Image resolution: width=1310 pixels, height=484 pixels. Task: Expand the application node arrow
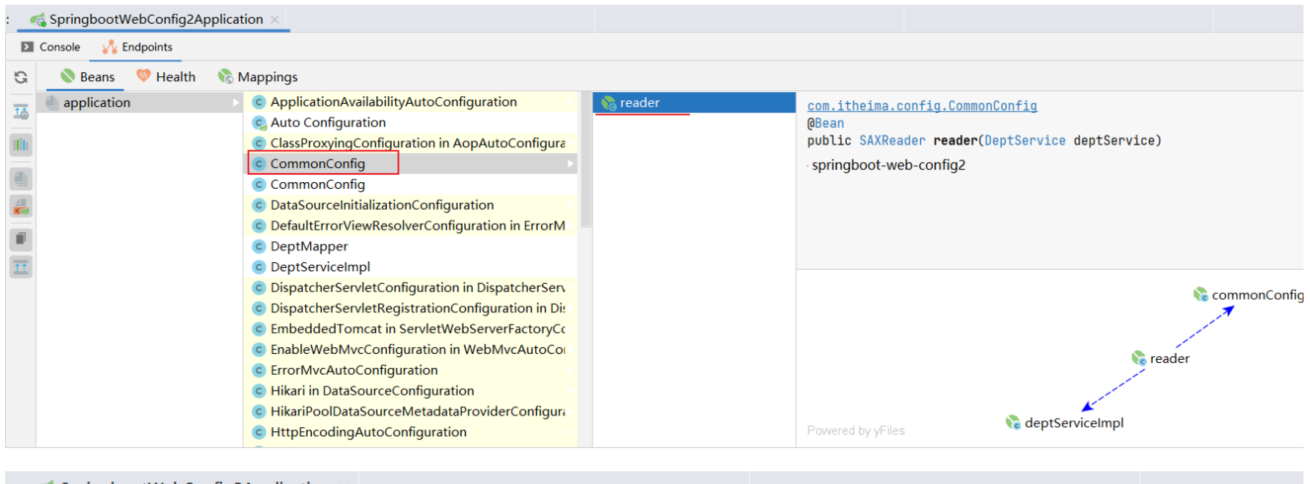tap(236, 103)
